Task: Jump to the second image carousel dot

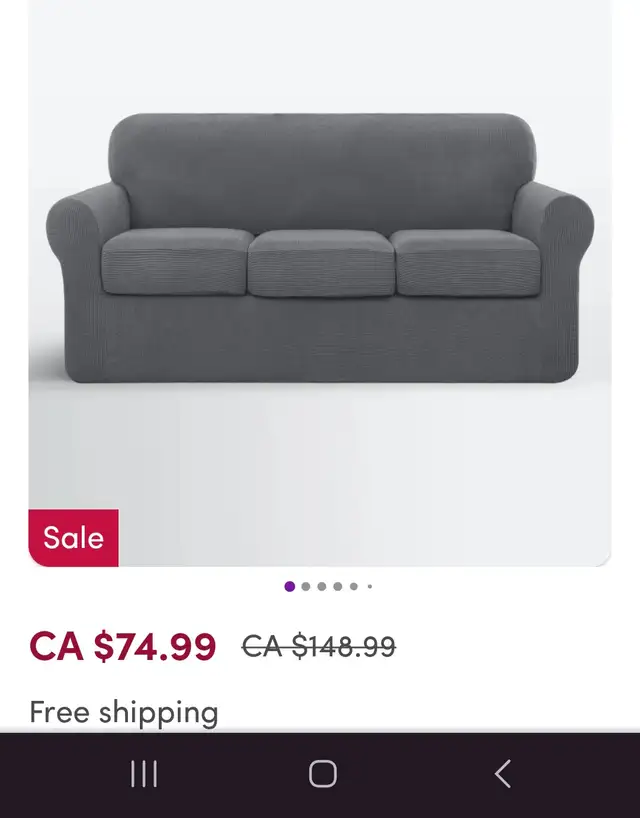Action: pyautogui.click(x=306, y=586)
